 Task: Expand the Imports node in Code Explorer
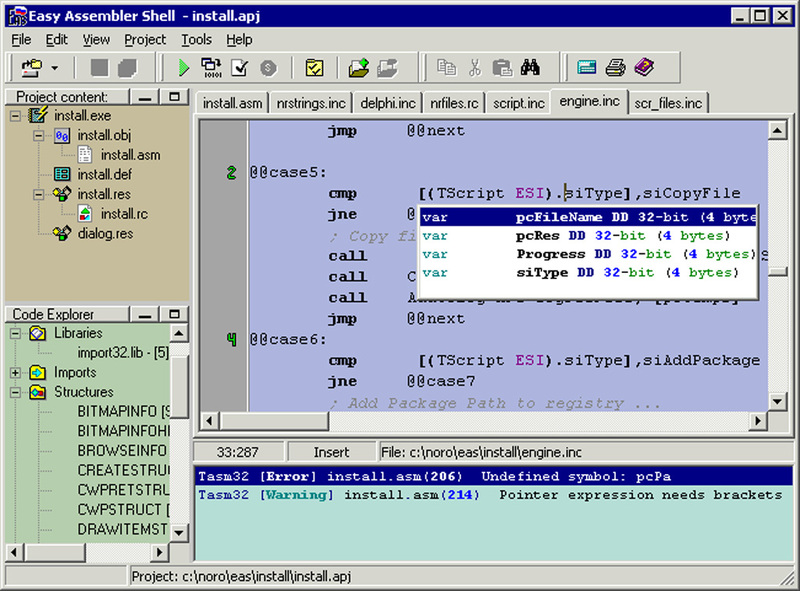15,373
